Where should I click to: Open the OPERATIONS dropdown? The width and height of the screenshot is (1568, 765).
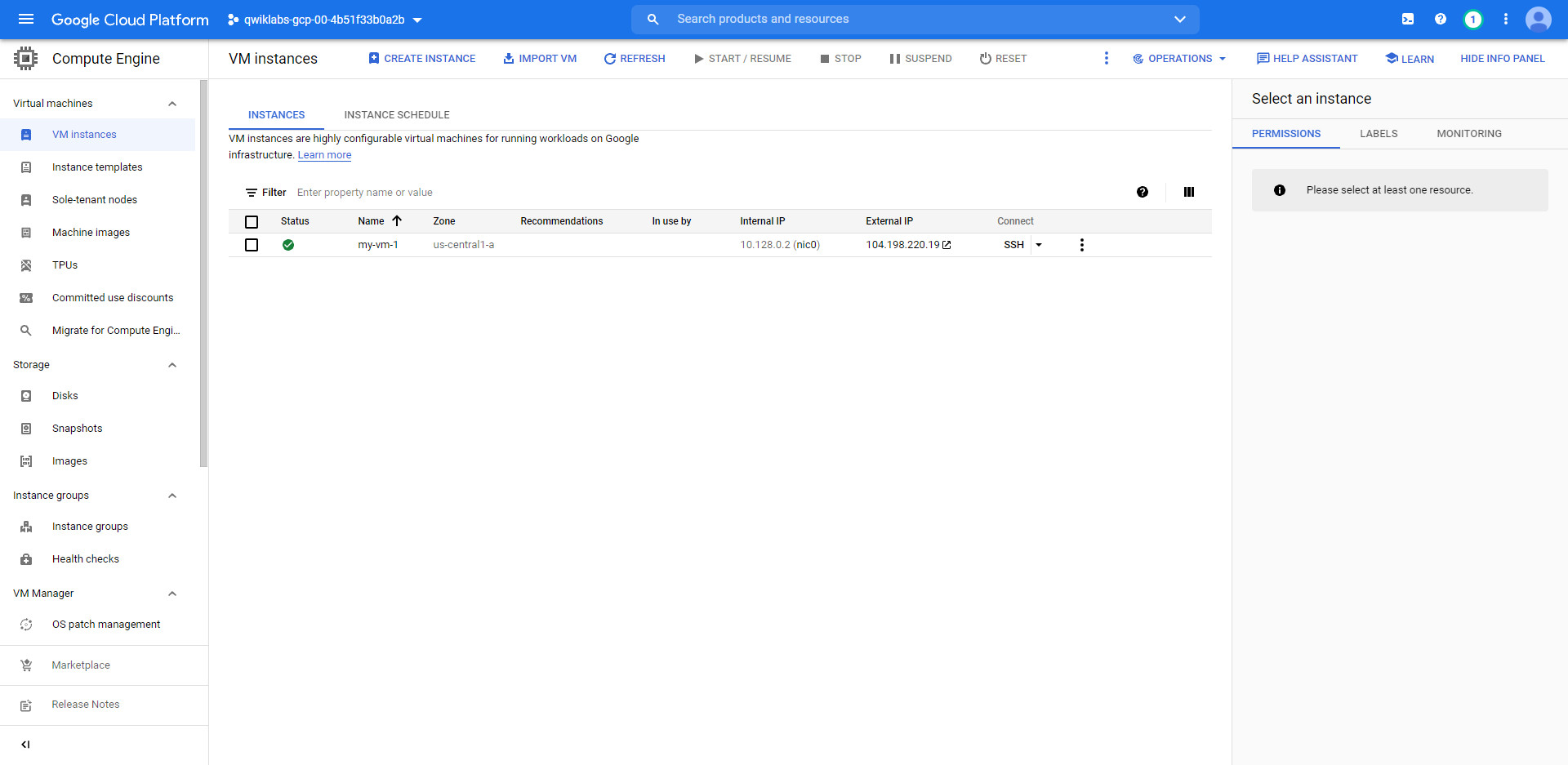[1178, 58]
